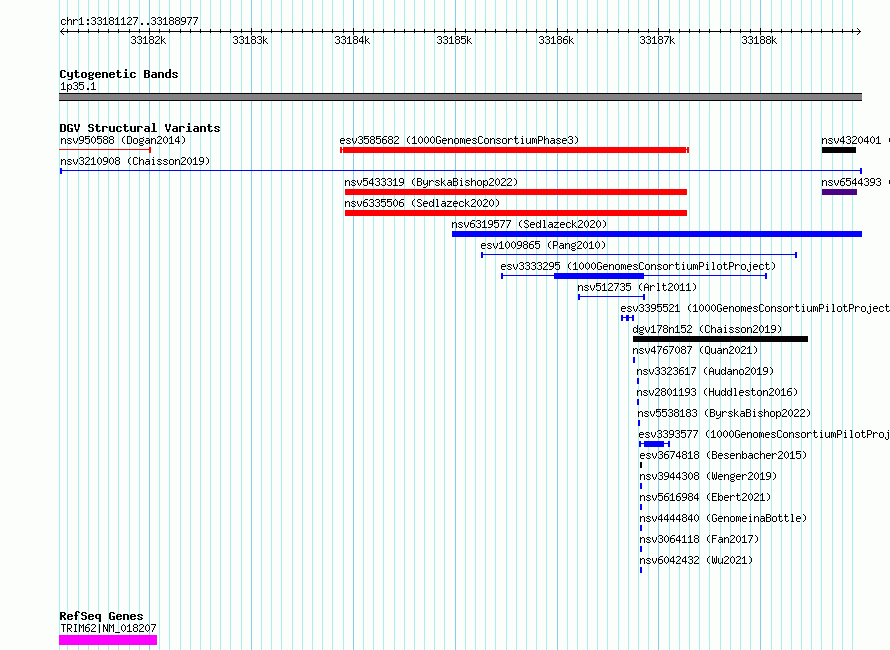Click the 33186k ruler tick label

[x=556, y=40]
